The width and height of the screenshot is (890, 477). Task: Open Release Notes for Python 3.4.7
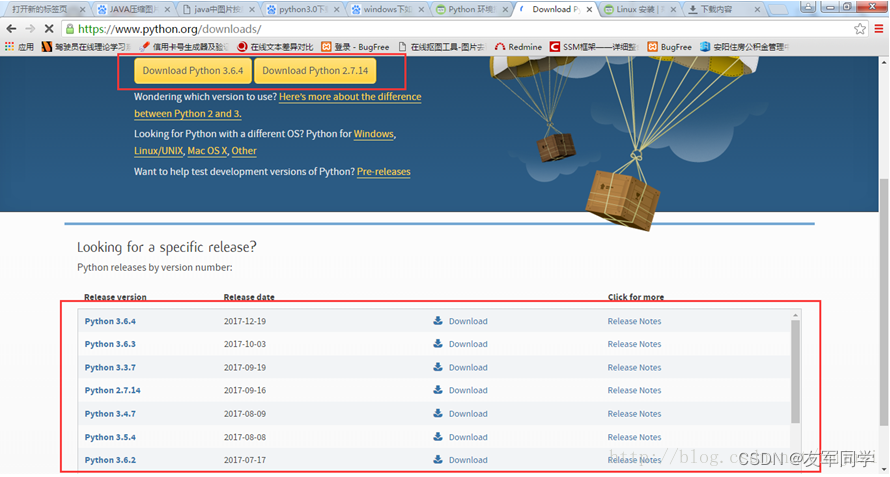[634, 413]
